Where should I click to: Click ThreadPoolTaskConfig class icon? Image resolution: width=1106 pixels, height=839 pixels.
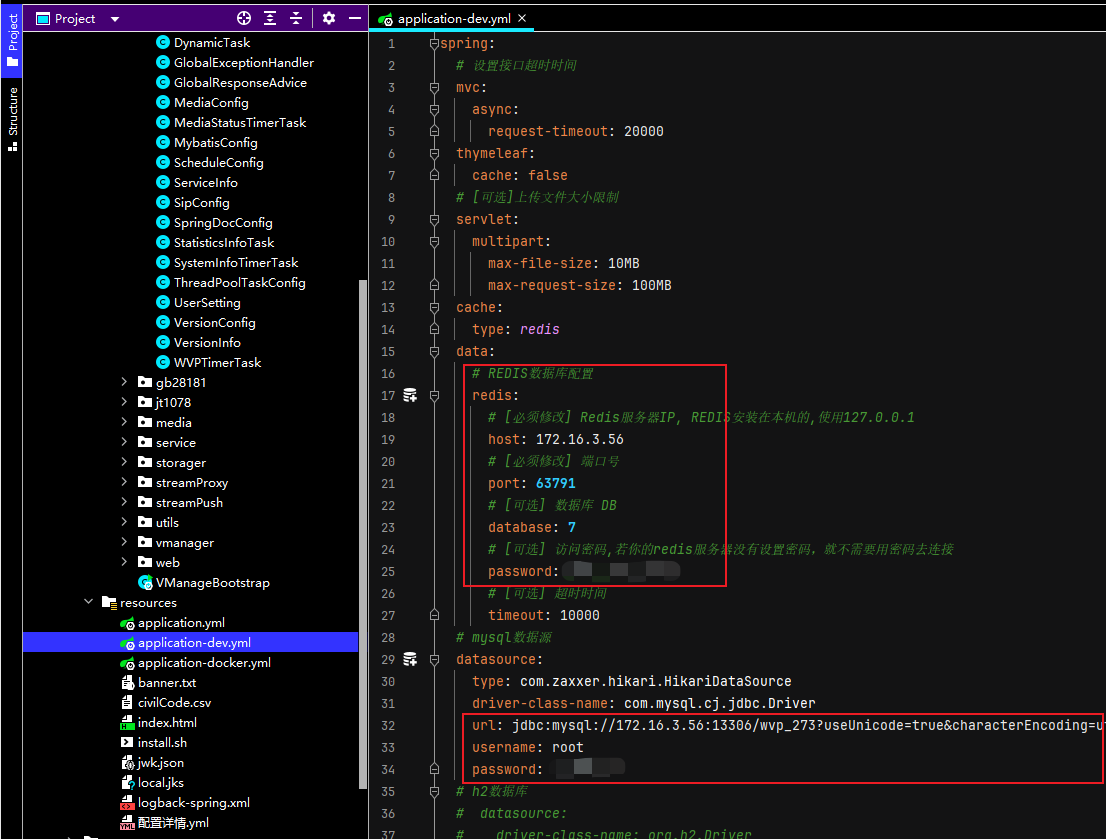point(163,282)
